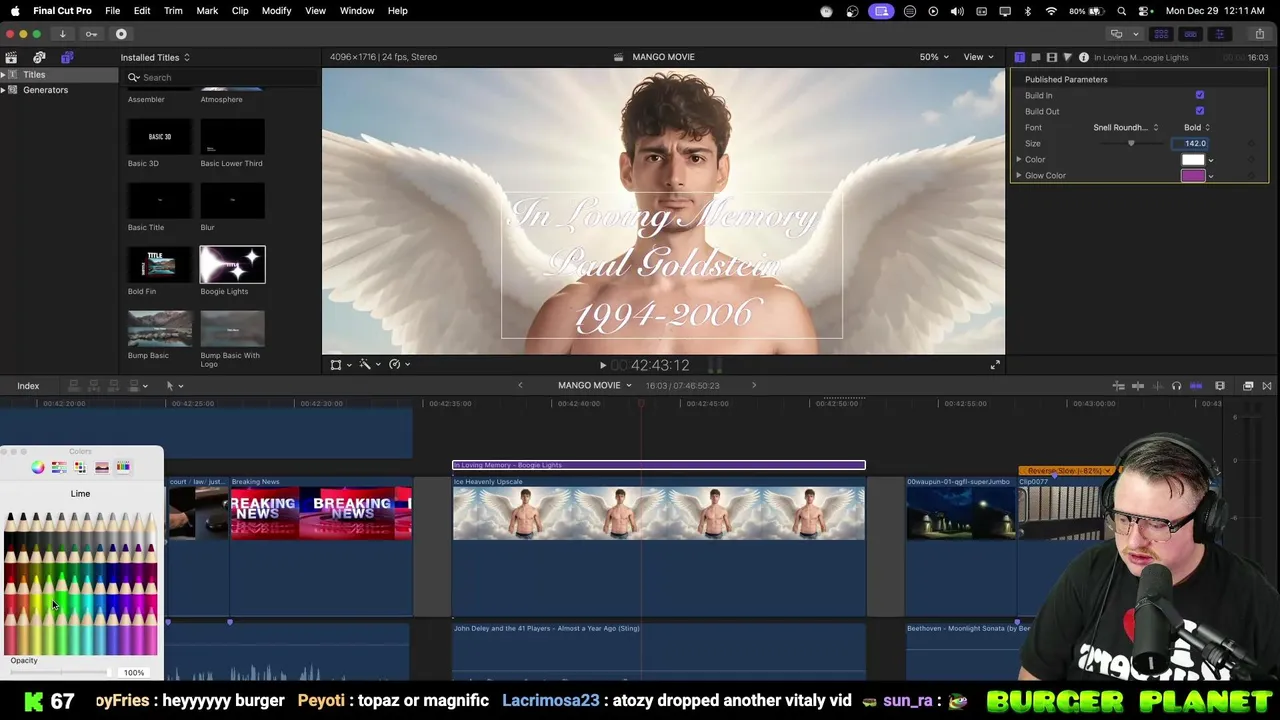Uncheck the Build In checkbox

coord(1200,95)
